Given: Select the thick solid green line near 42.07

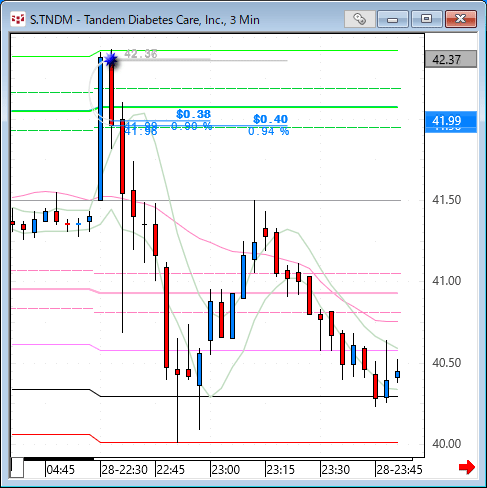Looking at the screenshot, I should (x=249, y=107).
